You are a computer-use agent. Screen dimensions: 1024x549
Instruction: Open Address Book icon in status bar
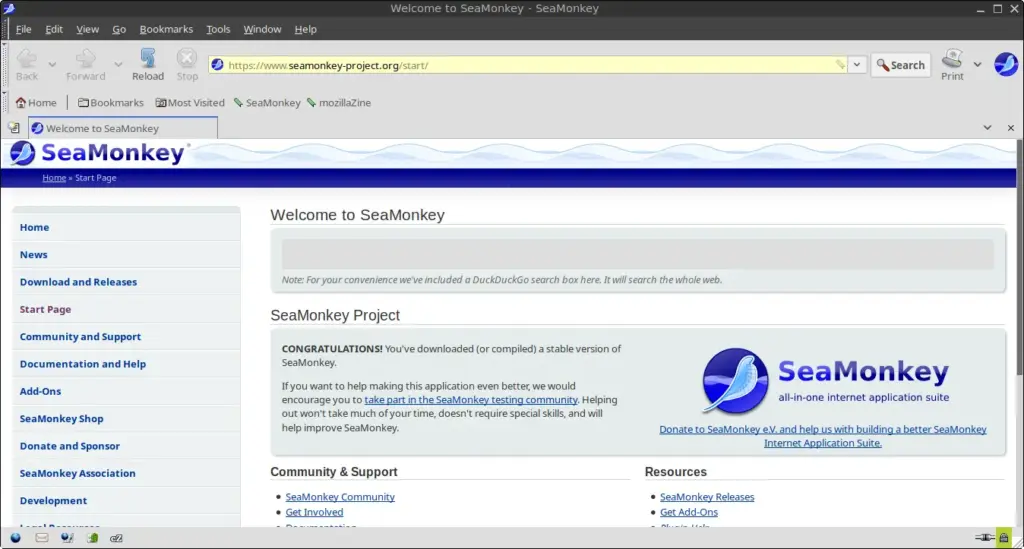(92, 538)
